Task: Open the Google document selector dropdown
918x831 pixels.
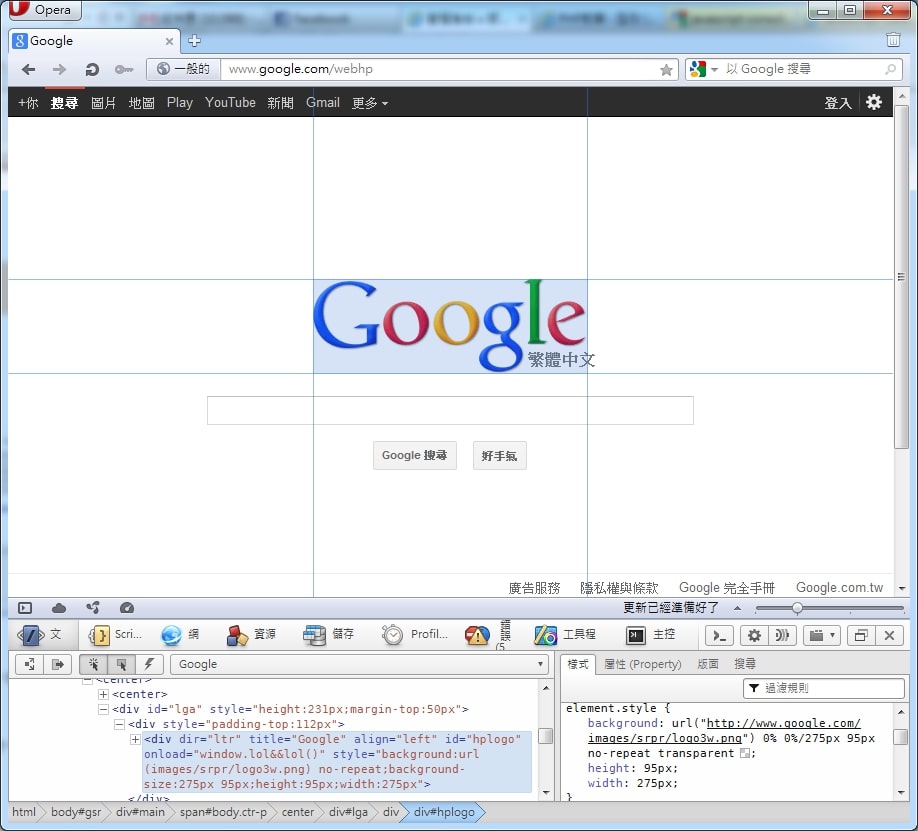Action: pyautogui.click(x=359, y=664)
